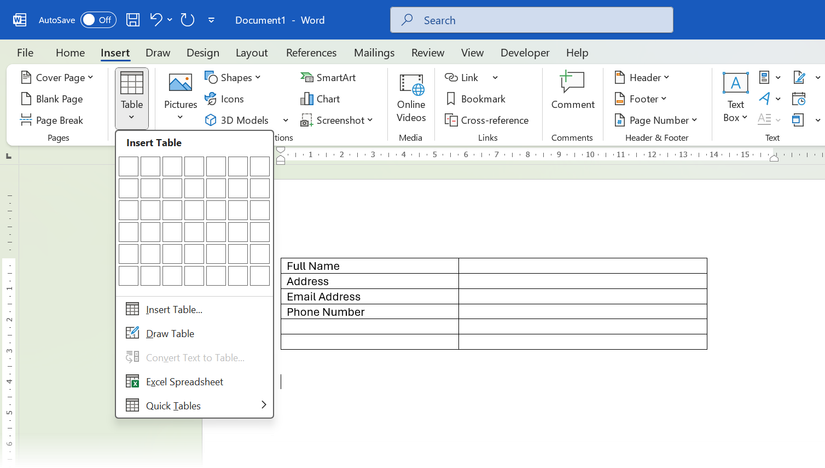
Task: Click in the Search box
Action: [x=531, y=20]
